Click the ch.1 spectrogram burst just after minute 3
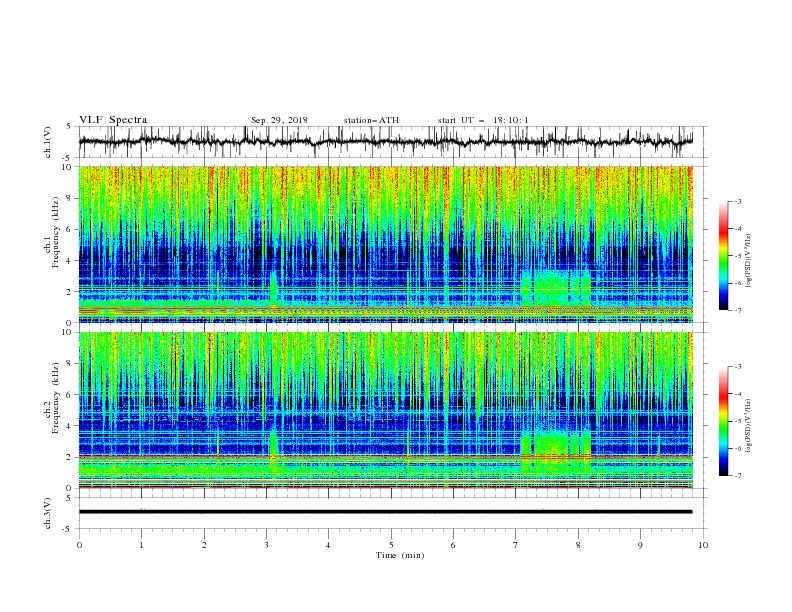 click(273, 289)
